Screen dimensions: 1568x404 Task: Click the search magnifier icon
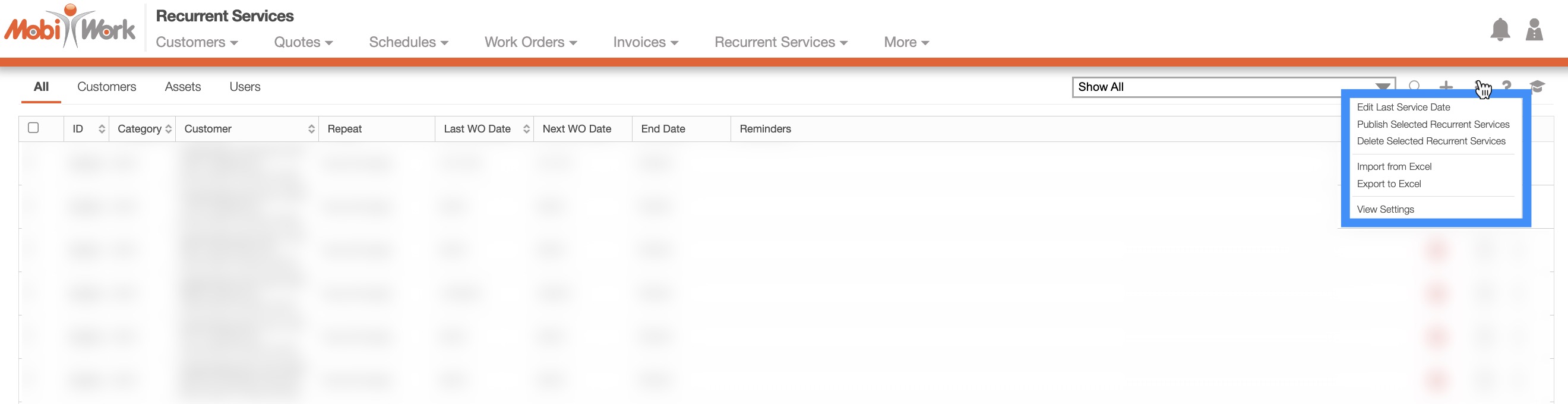(1415, 86)
